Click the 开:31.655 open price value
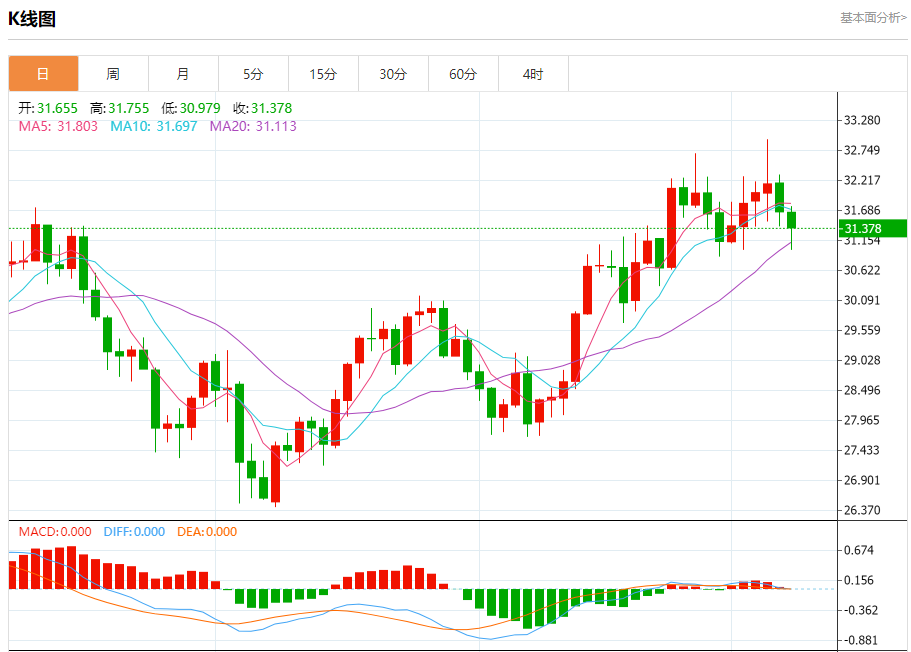 [x=48, y=108]
